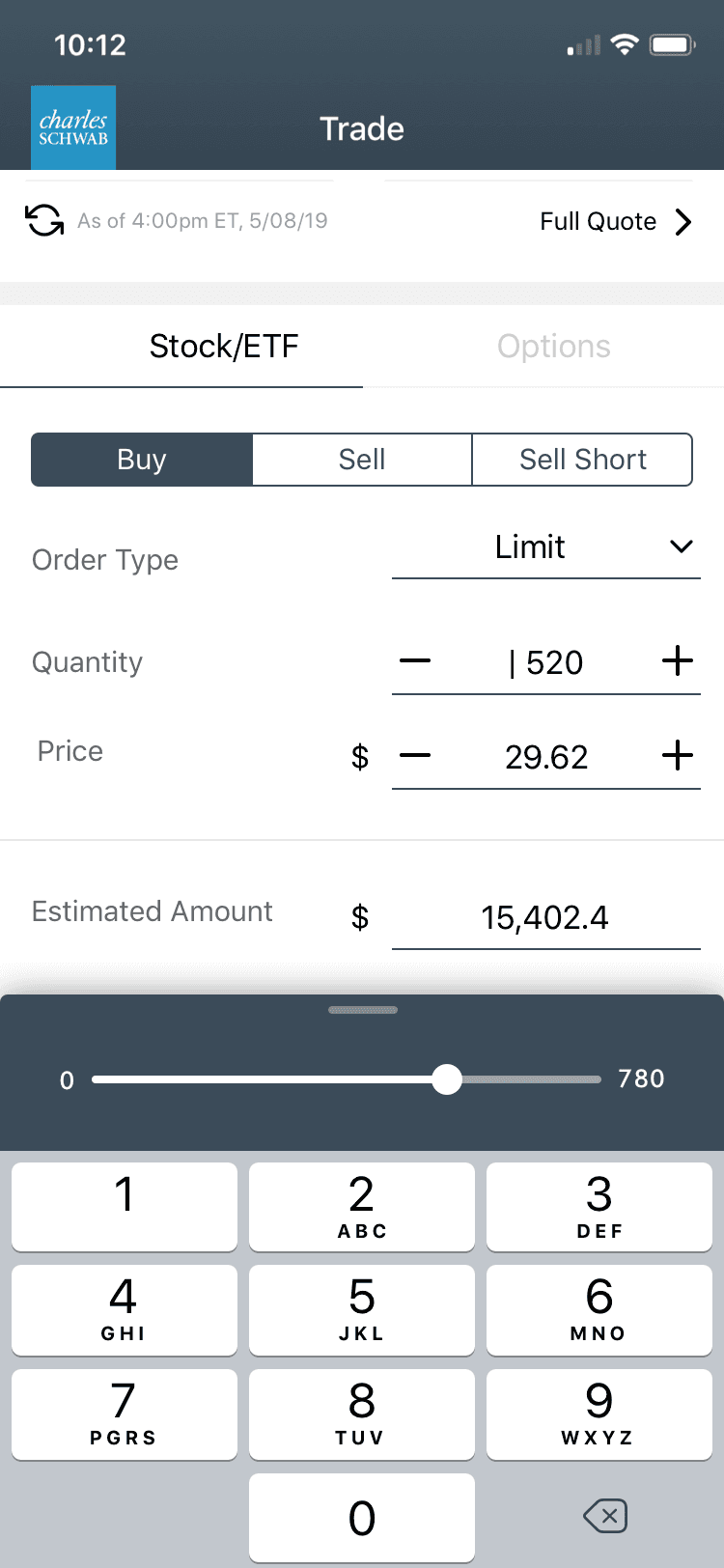Tap the Price input field
The height and width of the screenshot is (1568, 724).
pyautogui.click(x=546, y=757)
